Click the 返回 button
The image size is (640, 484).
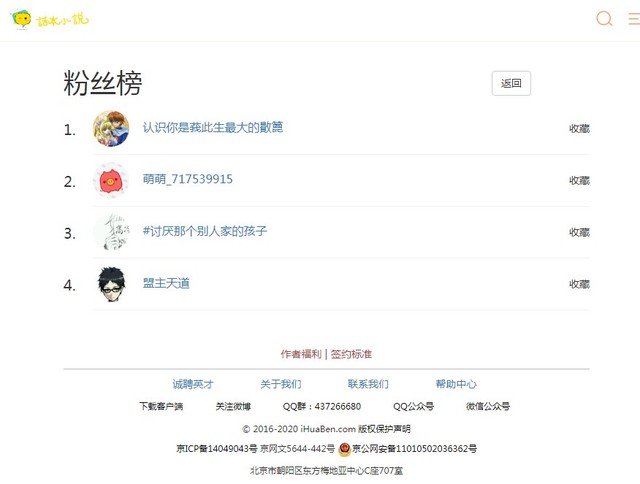click(x=511, y=83)
